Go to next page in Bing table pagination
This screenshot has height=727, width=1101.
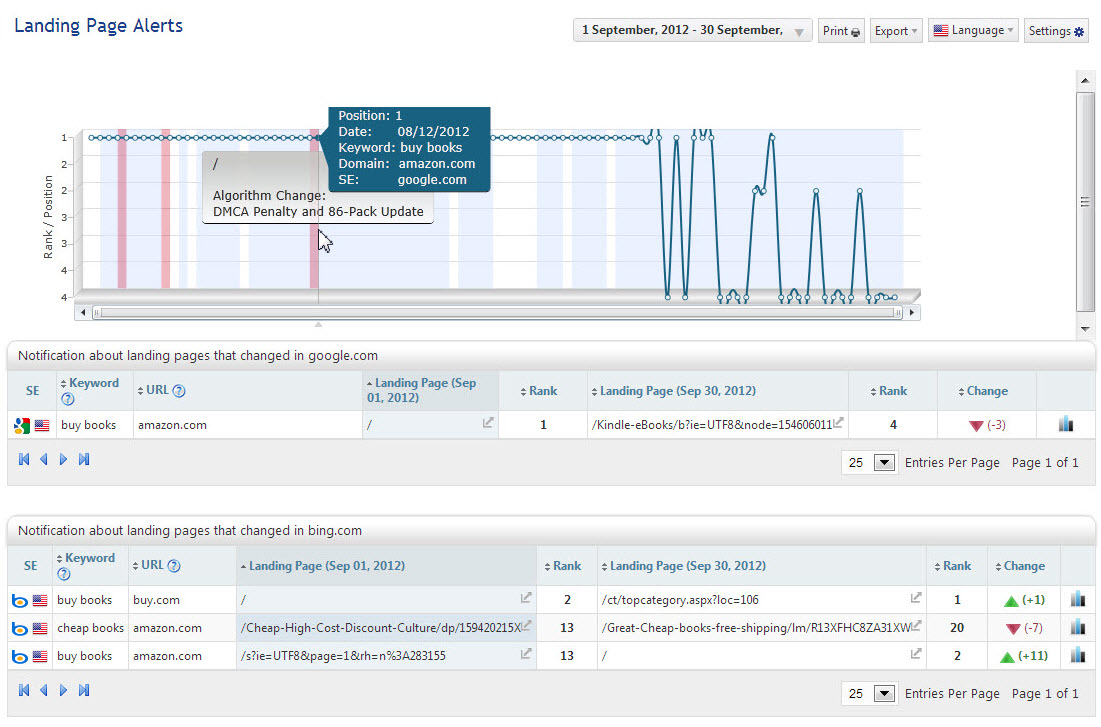63,690
